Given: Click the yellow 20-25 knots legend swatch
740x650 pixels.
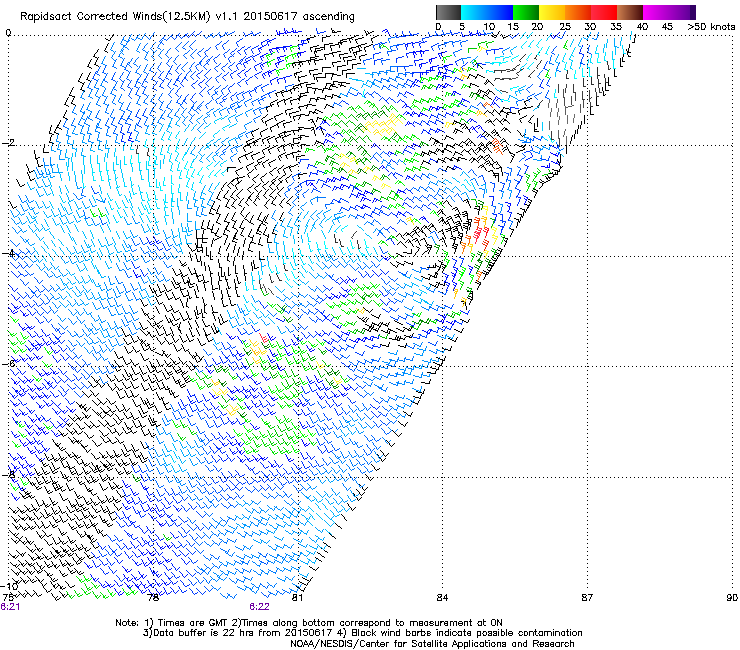Looking at the screenshot, I should 552,12.
